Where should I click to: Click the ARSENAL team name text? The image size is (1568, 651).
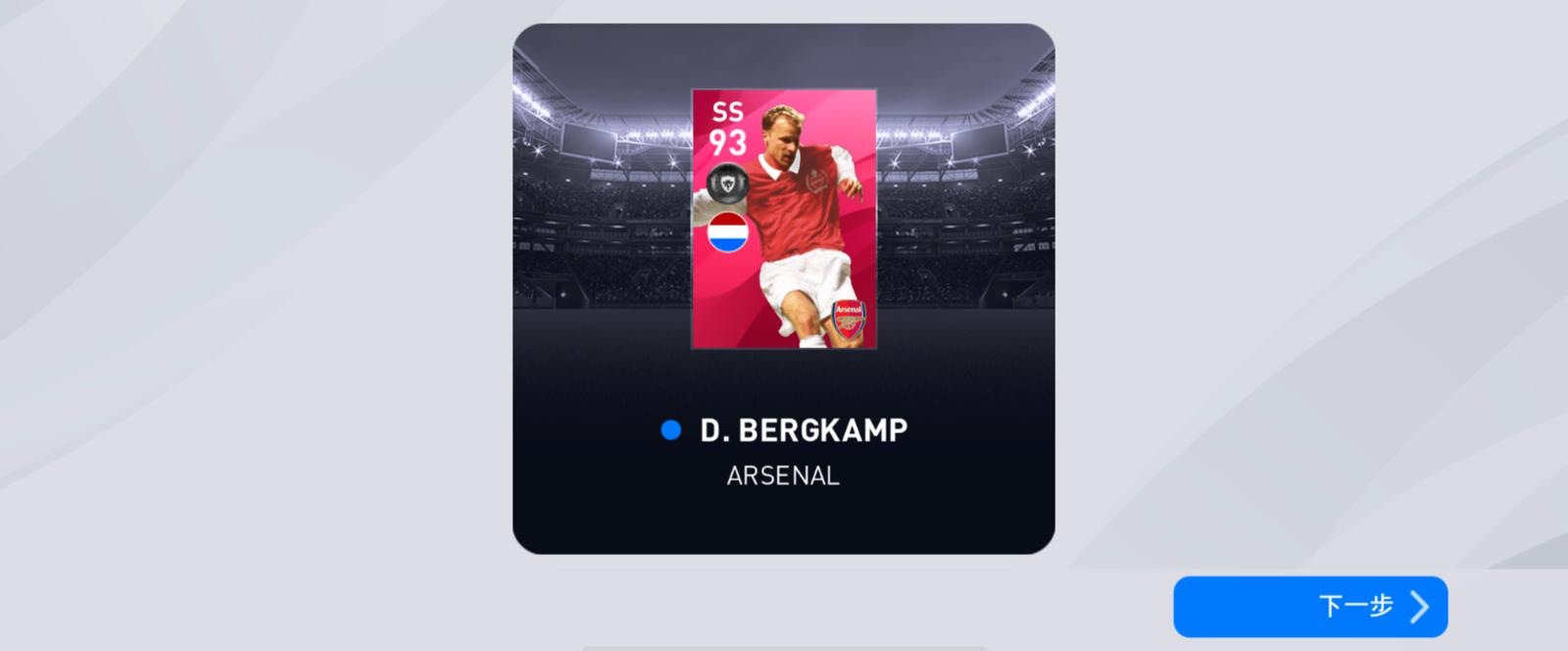(x=783, y=476)
